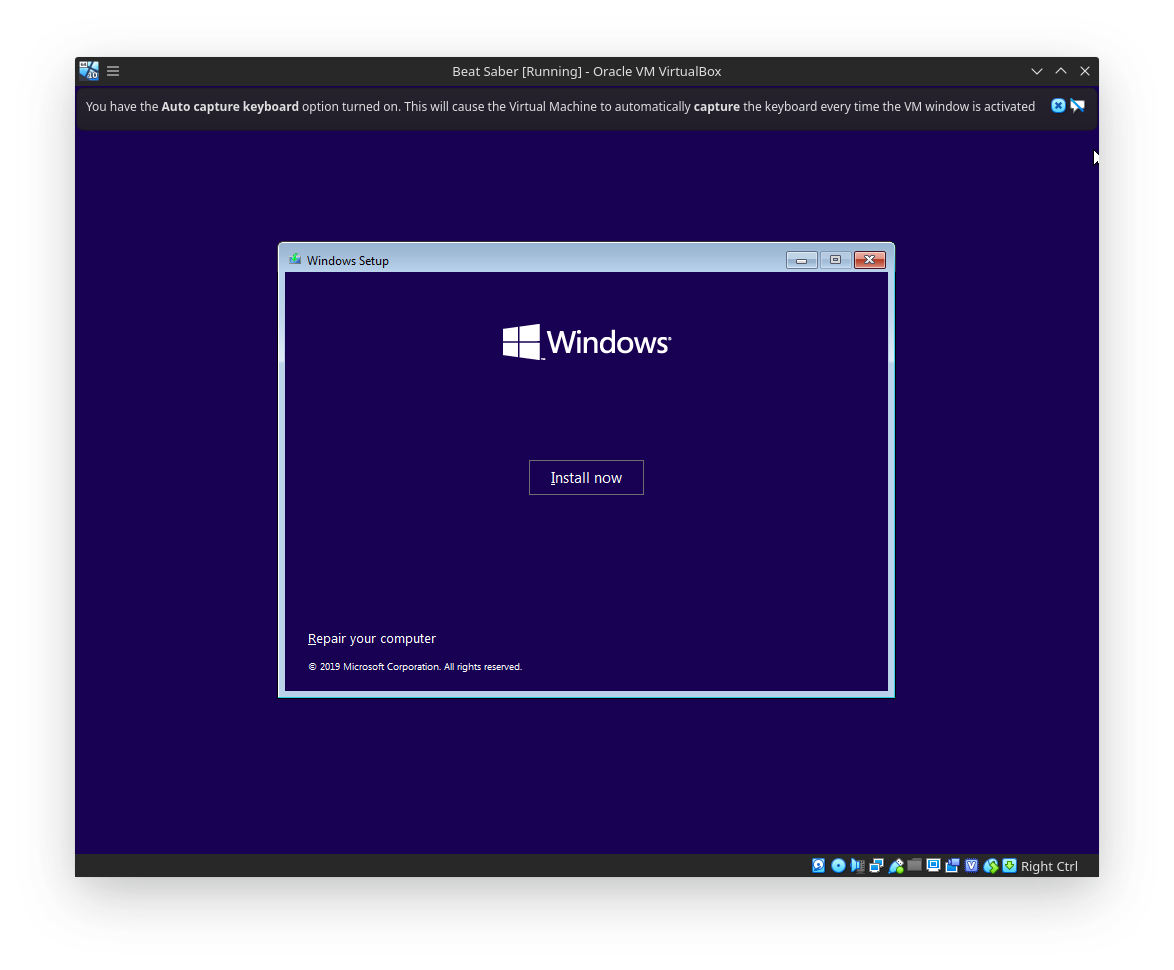Click the display status icon
Viewport: 1174px width, 970px height.
(x=933, y=865)
